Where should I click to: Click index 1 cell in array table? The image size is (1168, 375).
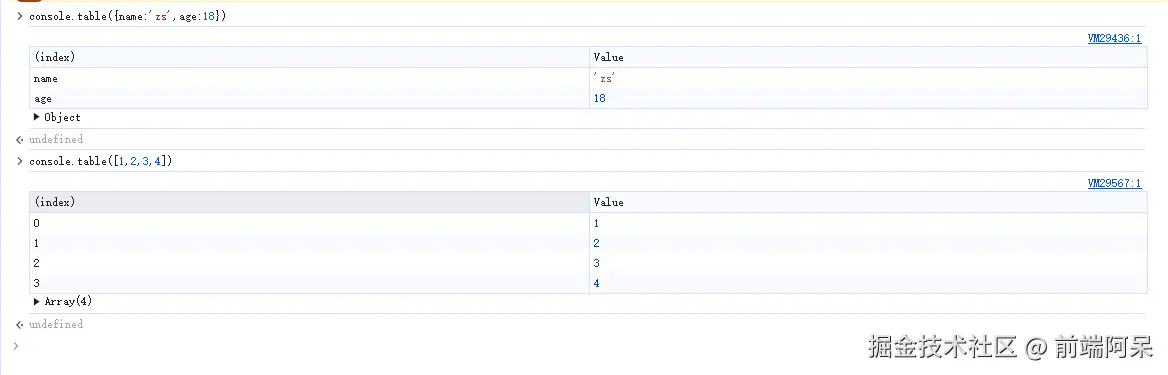309,243
